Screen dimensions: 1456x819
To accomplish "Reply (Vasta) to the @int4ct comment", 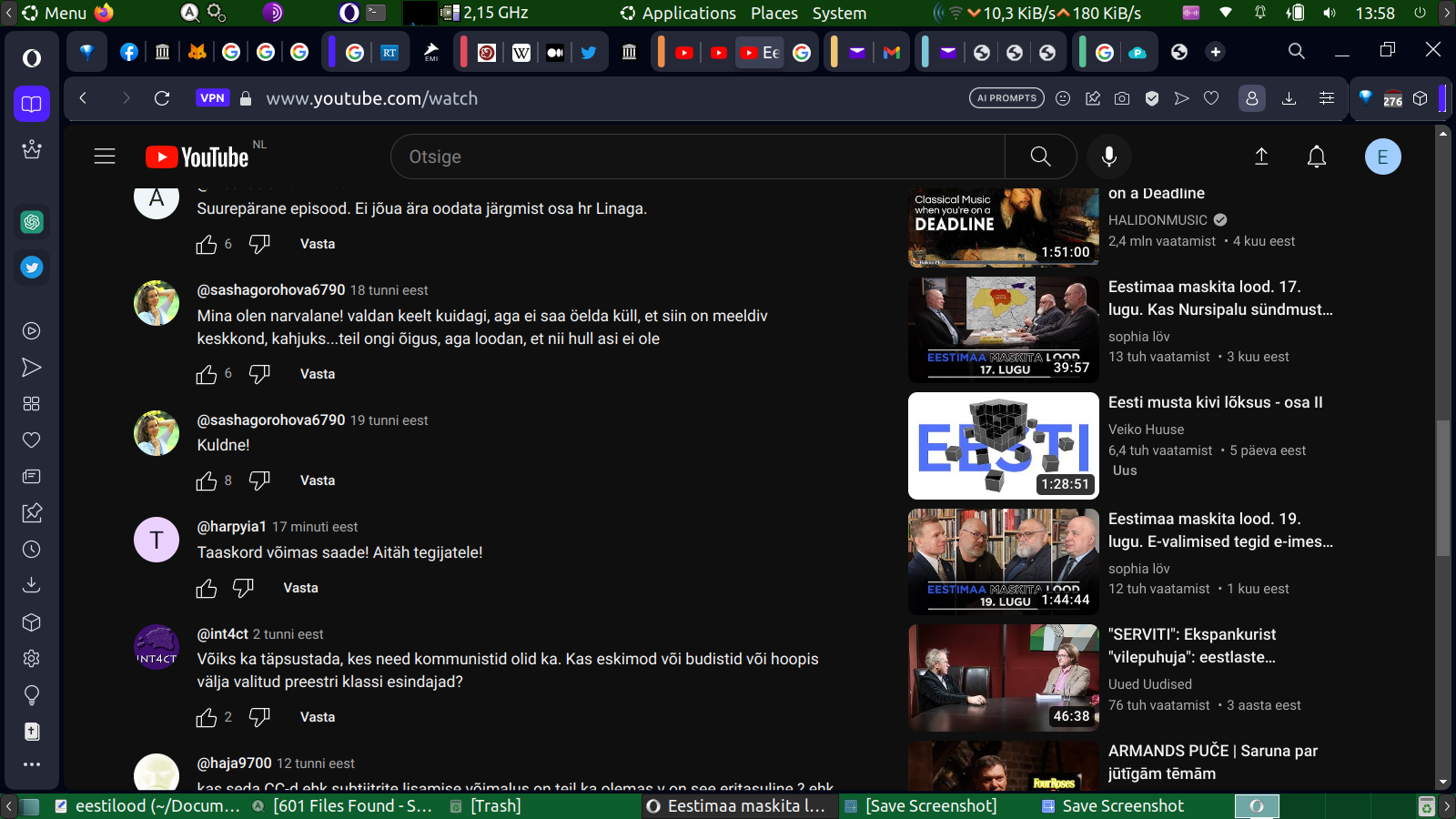I will click(318, 717).
